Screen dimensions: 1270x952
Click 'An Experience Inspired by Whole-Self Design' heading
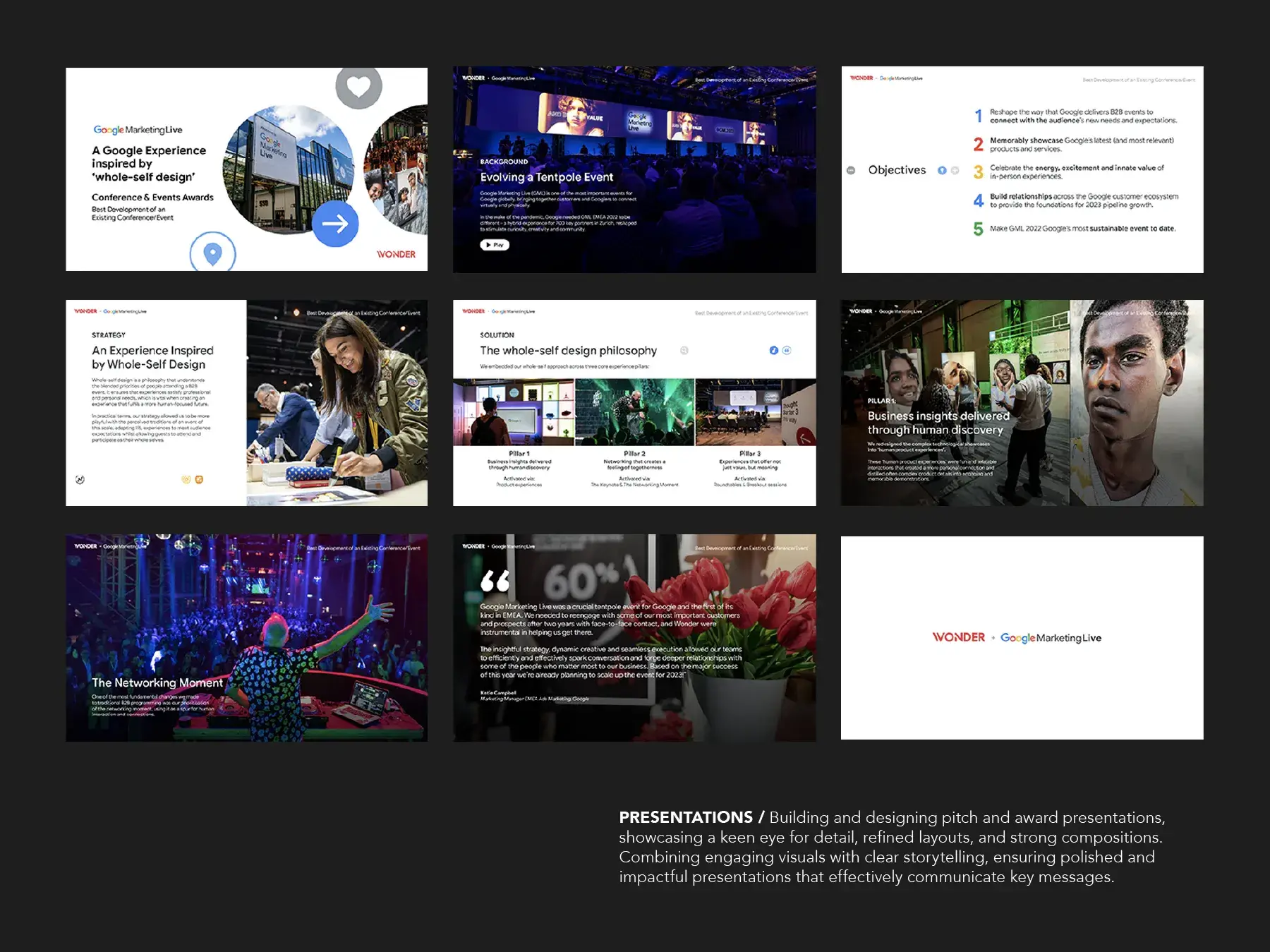pos(152,357)
